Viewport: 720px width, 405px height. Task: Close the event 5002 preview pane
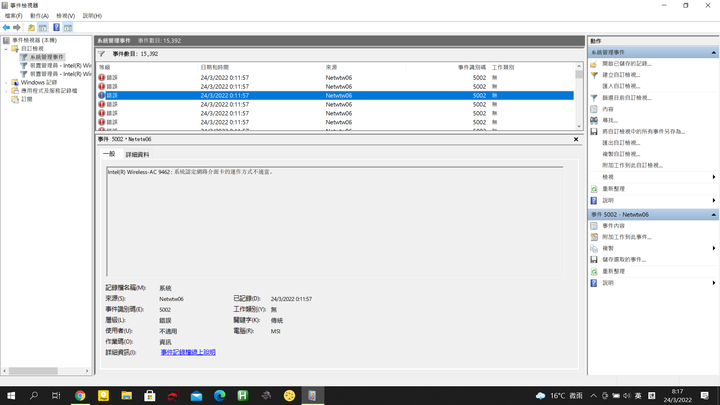[x=576, y=139]
